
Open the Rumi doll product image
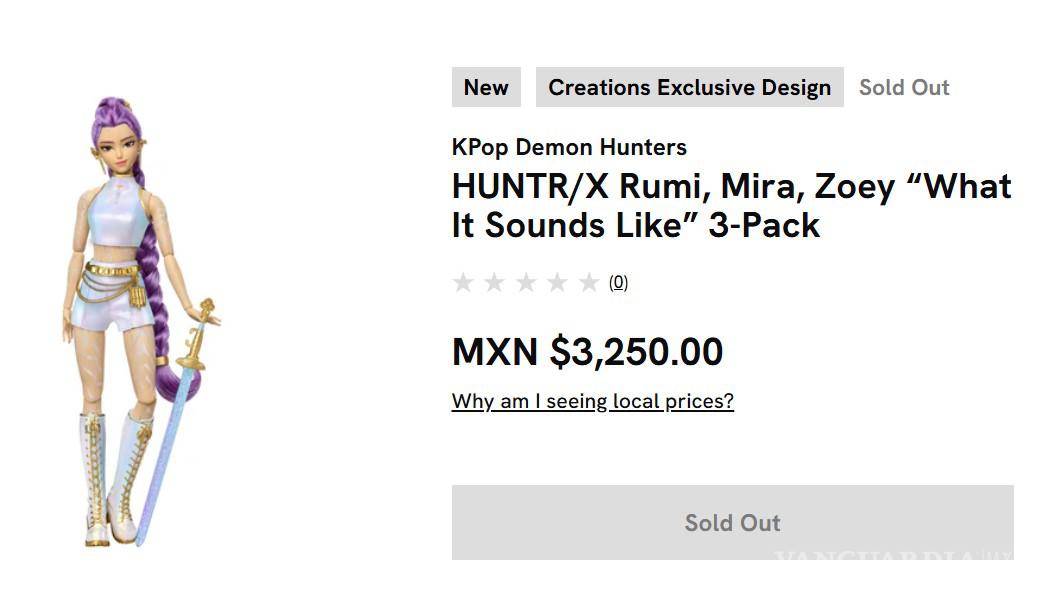pyautogui.click(x=140, y=320)
